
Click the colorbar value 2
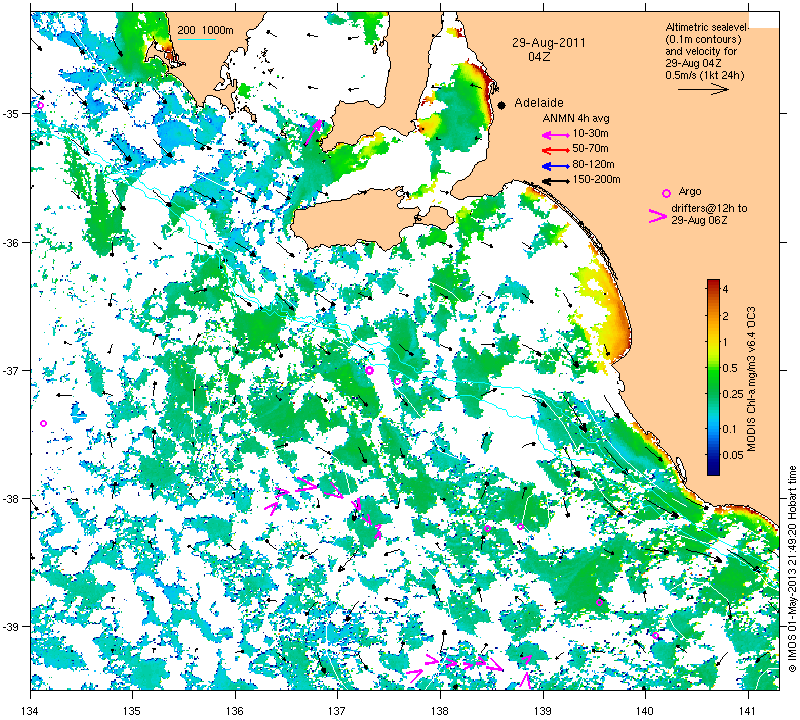(726, 316)
